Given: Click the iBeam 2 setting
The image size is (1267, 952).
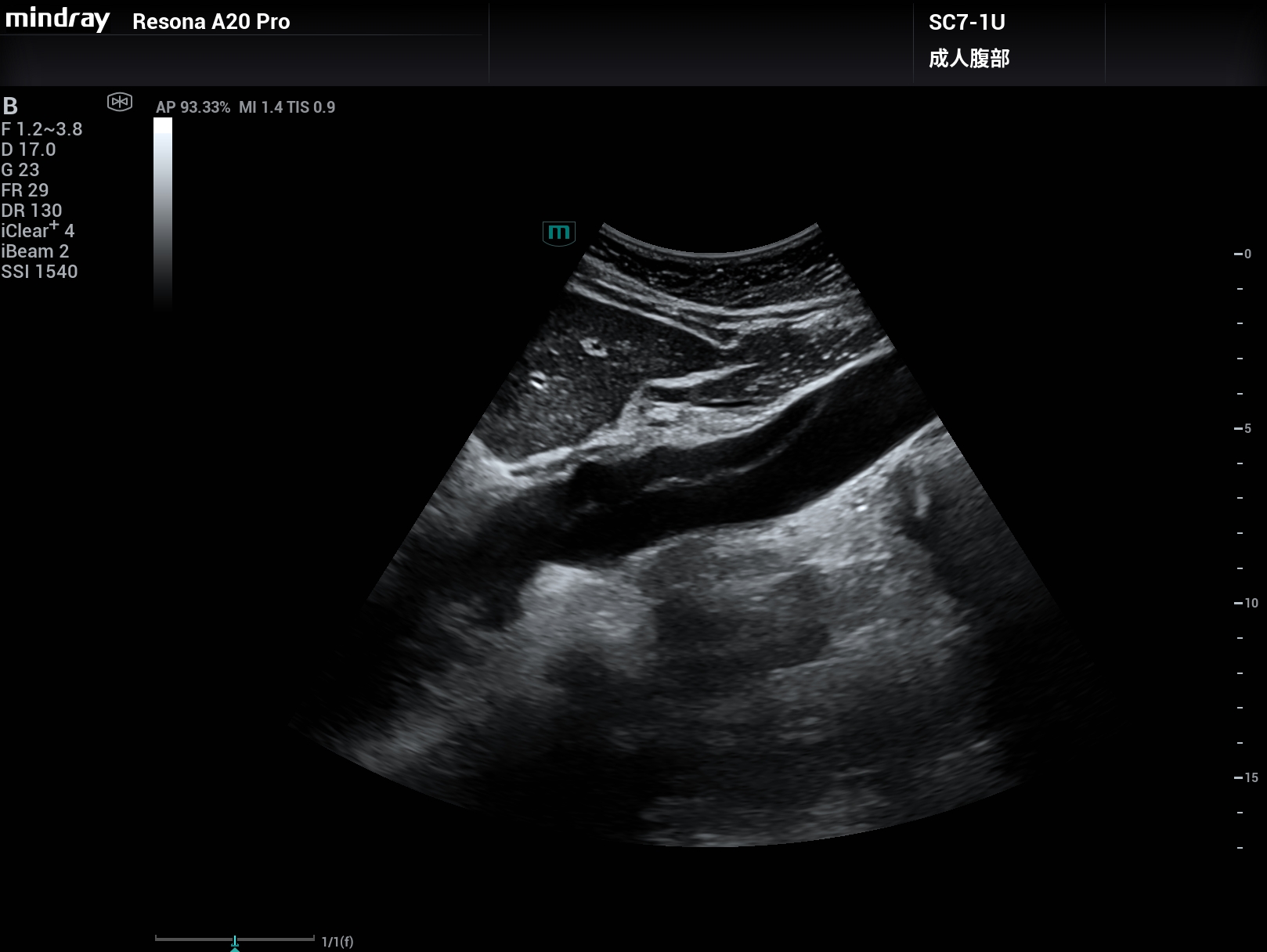Looking at the screenshot, I should (35, 251).
